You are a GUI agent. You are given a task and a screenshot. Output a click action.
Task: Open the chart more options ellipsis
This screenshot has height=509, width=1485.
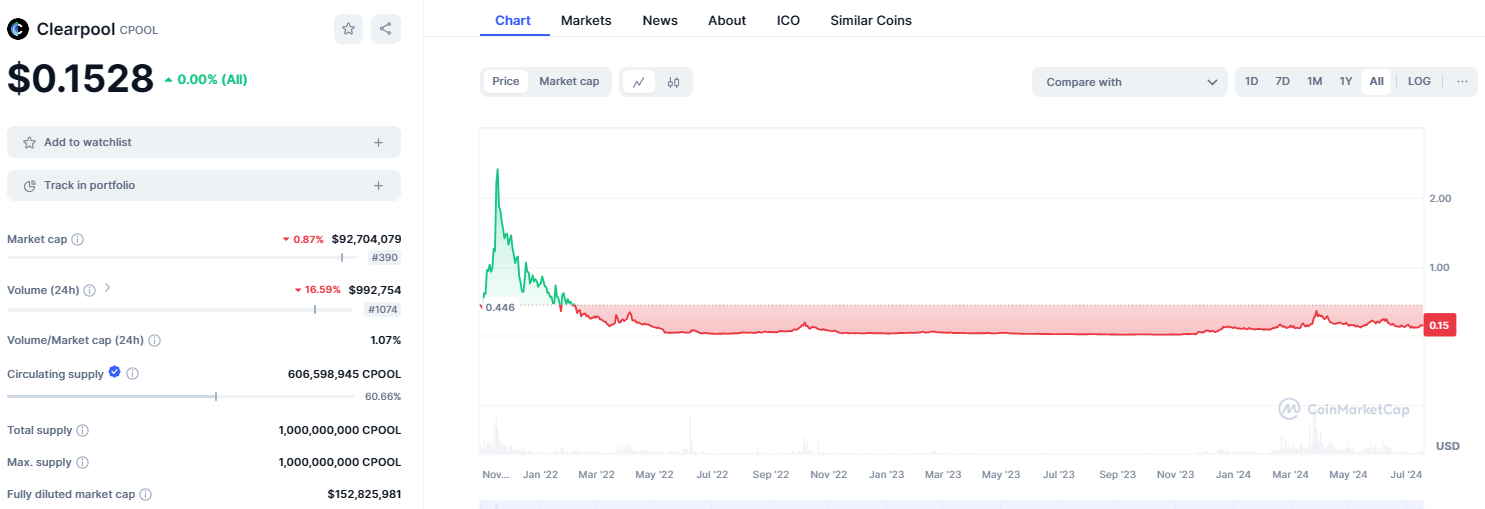point(1462,82)
